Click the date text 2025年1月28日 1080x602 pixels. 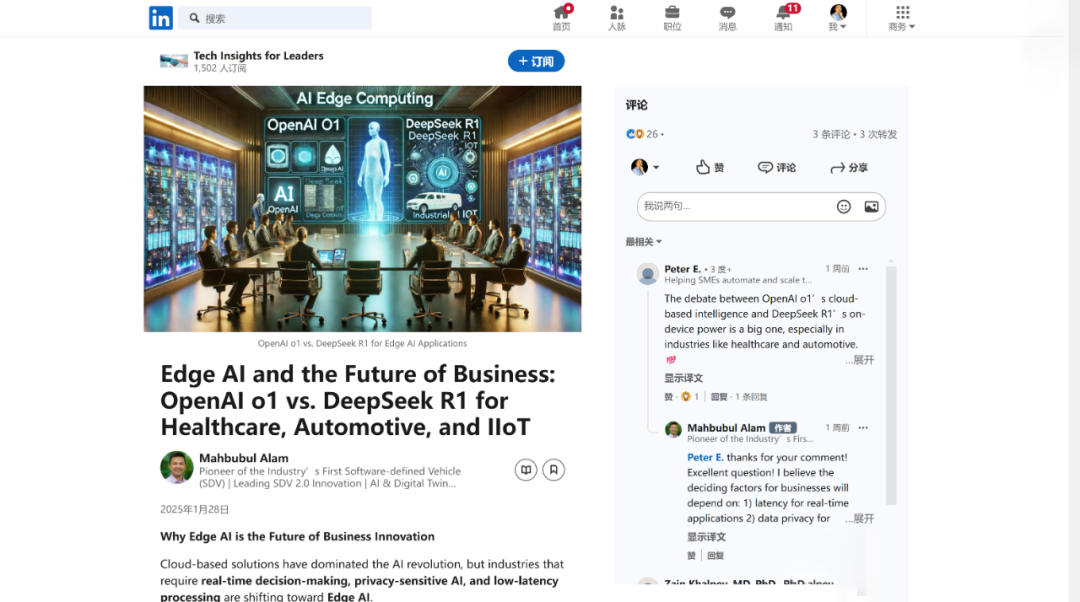point(194,510)
